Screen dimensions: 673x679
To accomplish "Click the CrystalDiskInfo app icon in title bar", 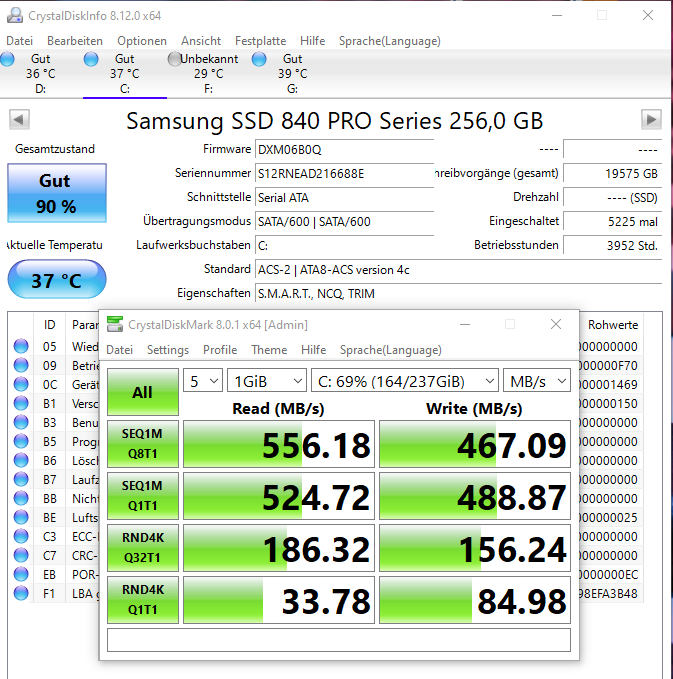I will tap(15, 15).
